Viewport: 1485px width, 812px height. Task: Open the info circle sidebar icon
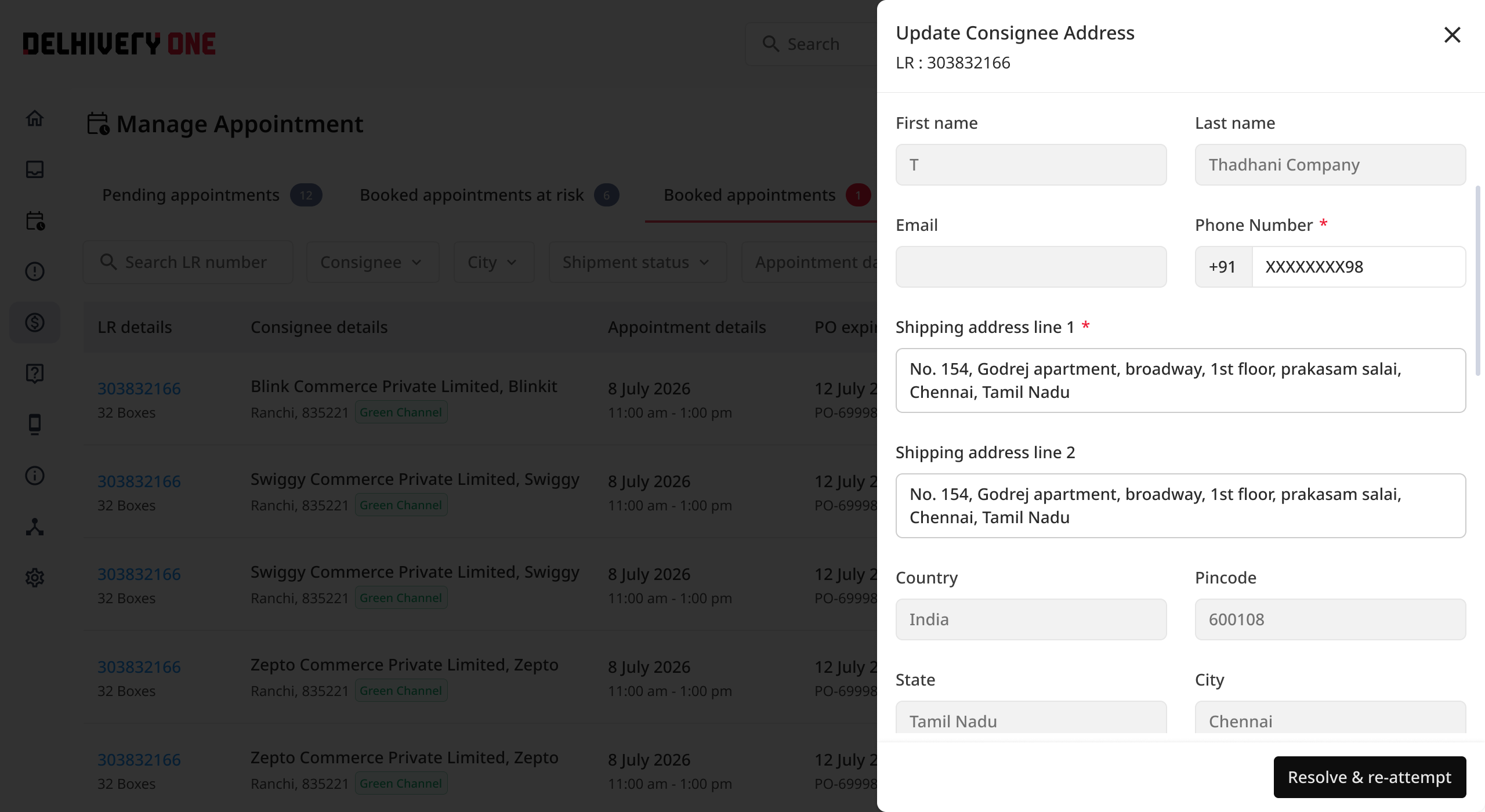tap(35, 476)
